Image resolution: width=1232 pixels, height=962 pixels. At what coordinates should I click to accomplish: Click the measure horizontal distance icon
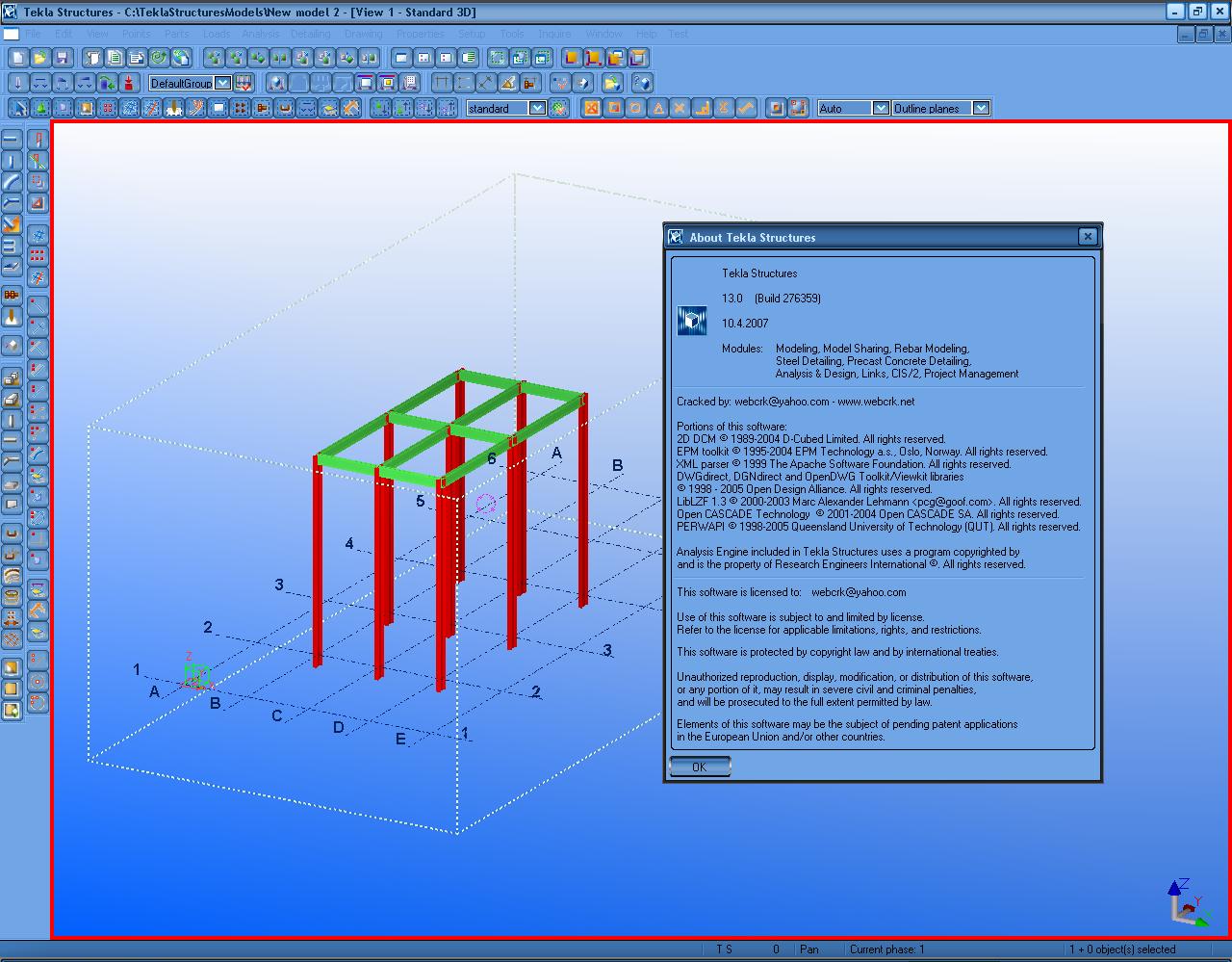(441, 83)
